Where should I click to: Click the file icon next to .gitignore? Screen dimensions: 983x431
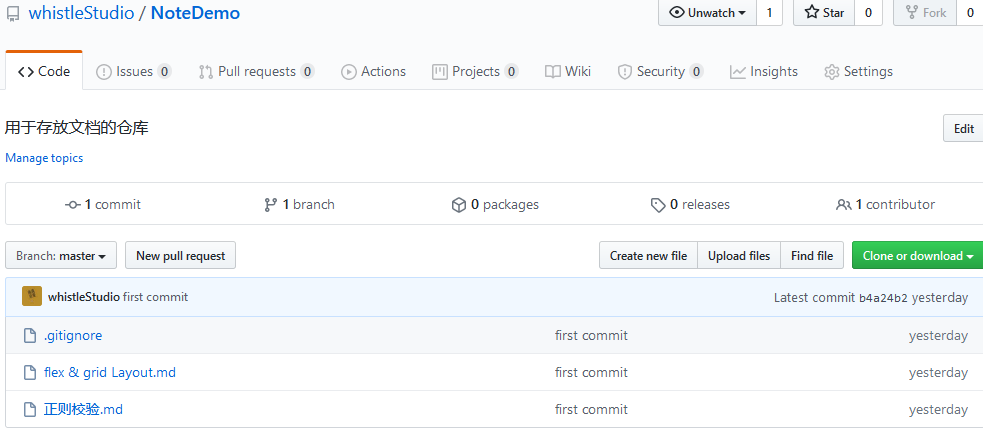click(x=29, y=336)
